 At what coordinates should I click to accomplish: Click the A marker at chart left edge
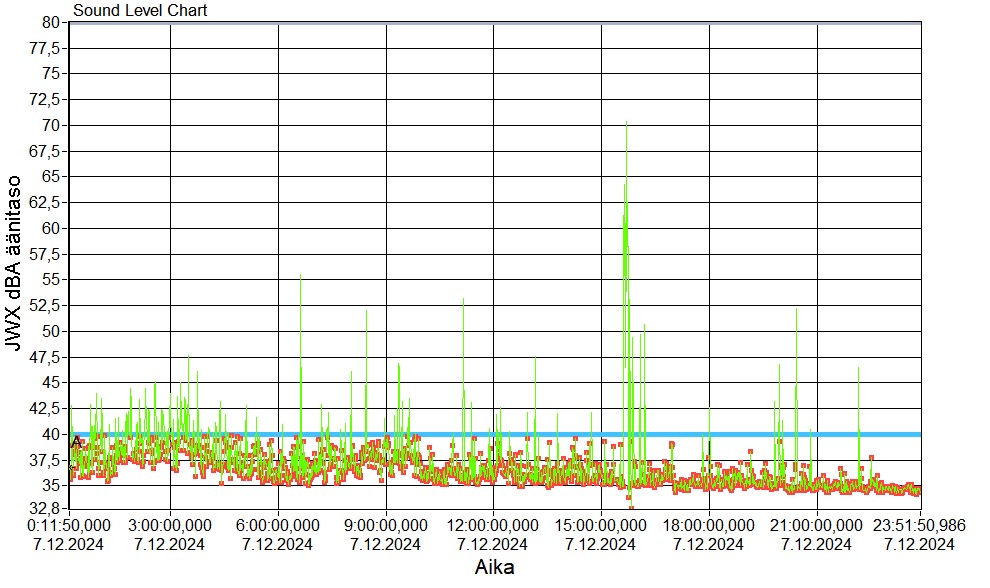point(77,442)
